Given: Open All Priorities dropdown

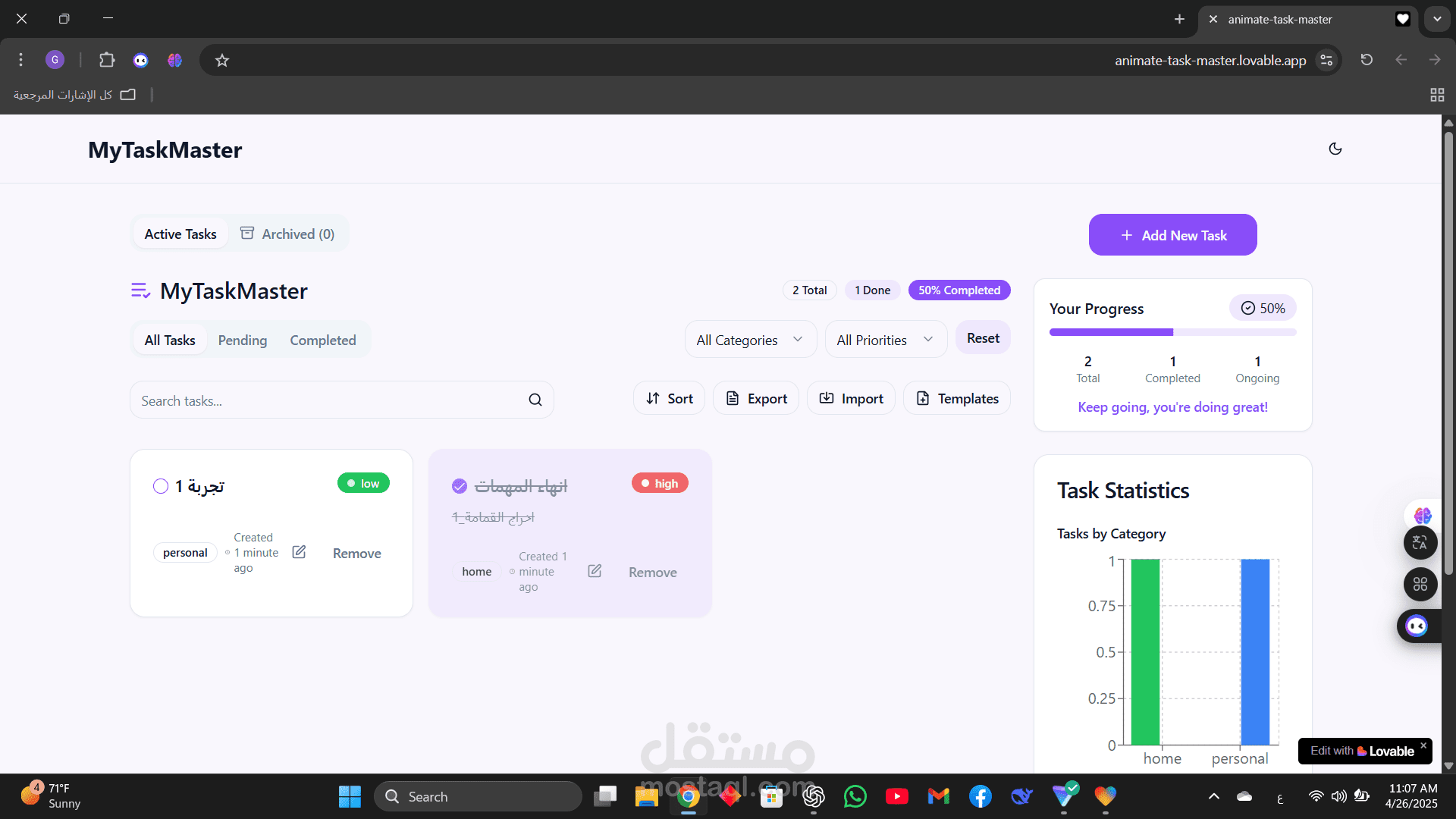Looking at the screenshot, I should 886,340.
